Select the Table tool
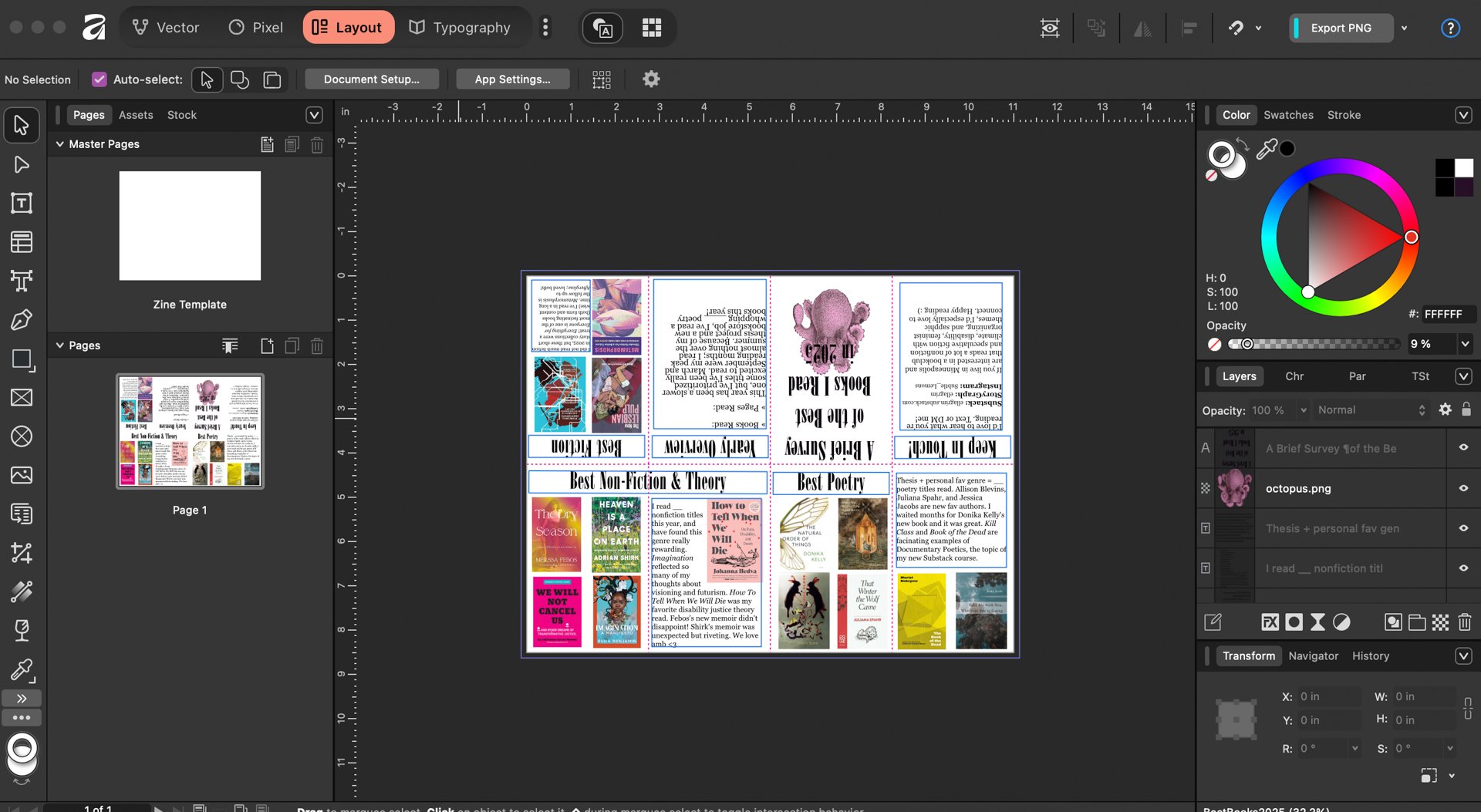The height and width of the screenshot is (812, 1481). [x=22, y=242]
